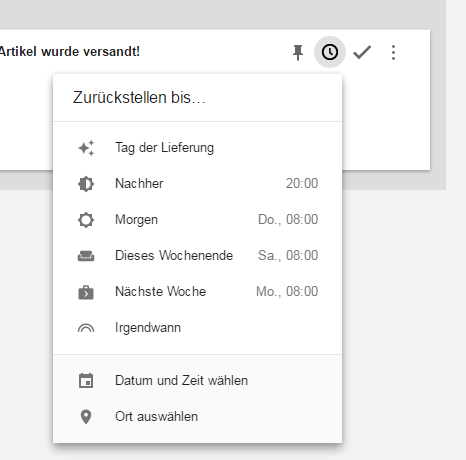466x460 pixels.
Task: Click the 'Sa., 08:00' weekend time
Action: tap(288, 255)
